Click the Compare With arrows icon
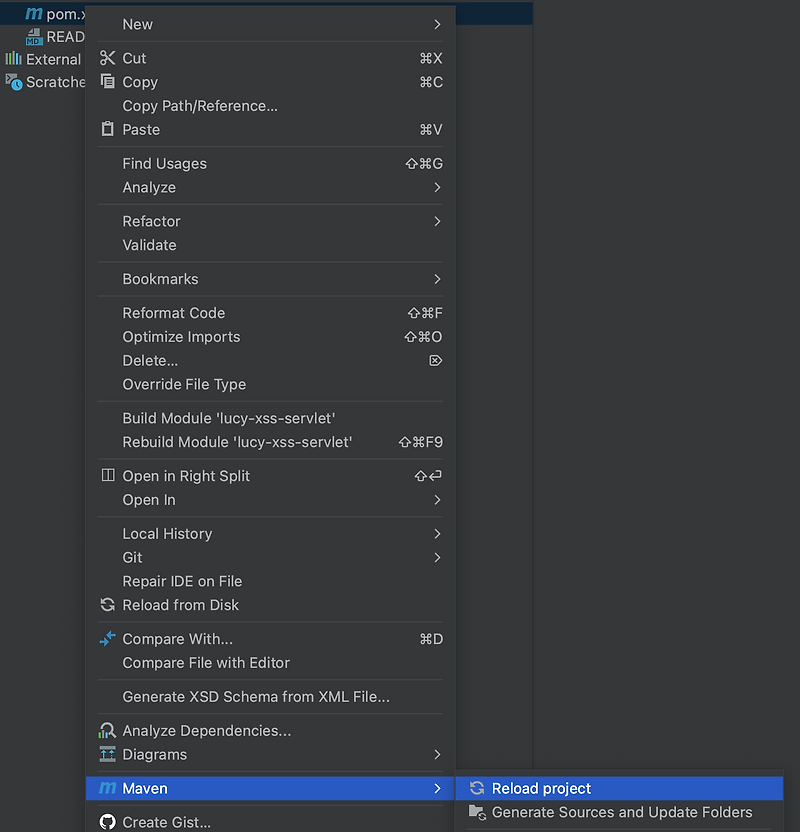Screen dimensions: 800x832 tap(108, 639)
